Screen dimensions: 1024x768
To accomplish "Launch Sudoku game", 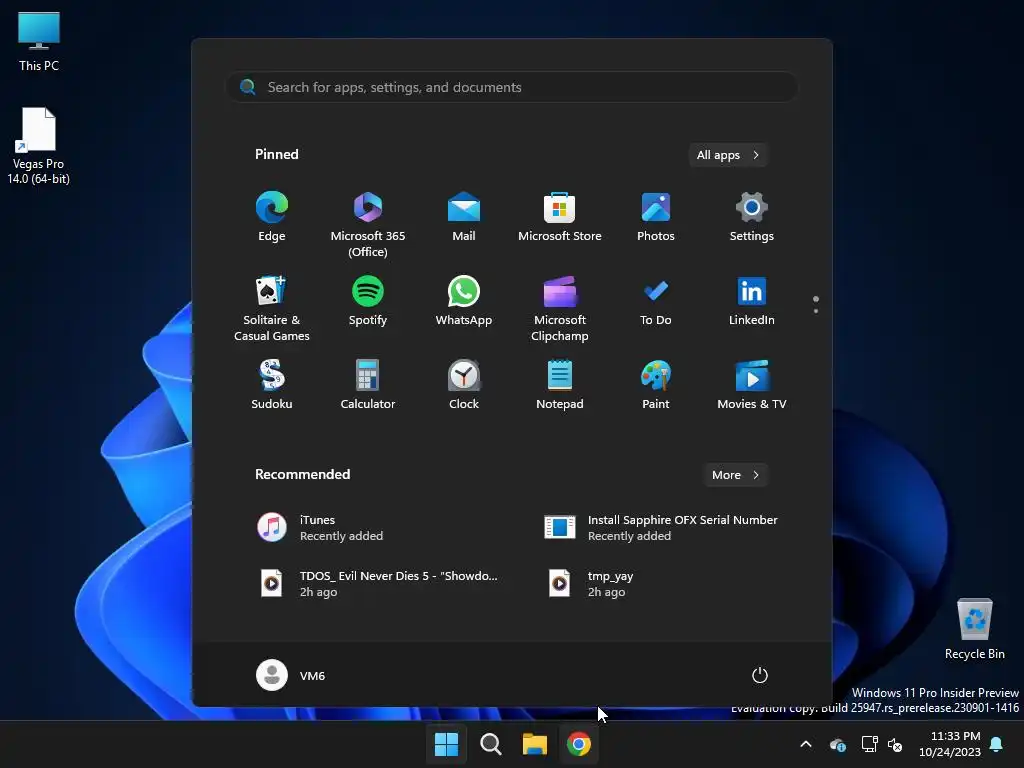I will pos(272,385).
